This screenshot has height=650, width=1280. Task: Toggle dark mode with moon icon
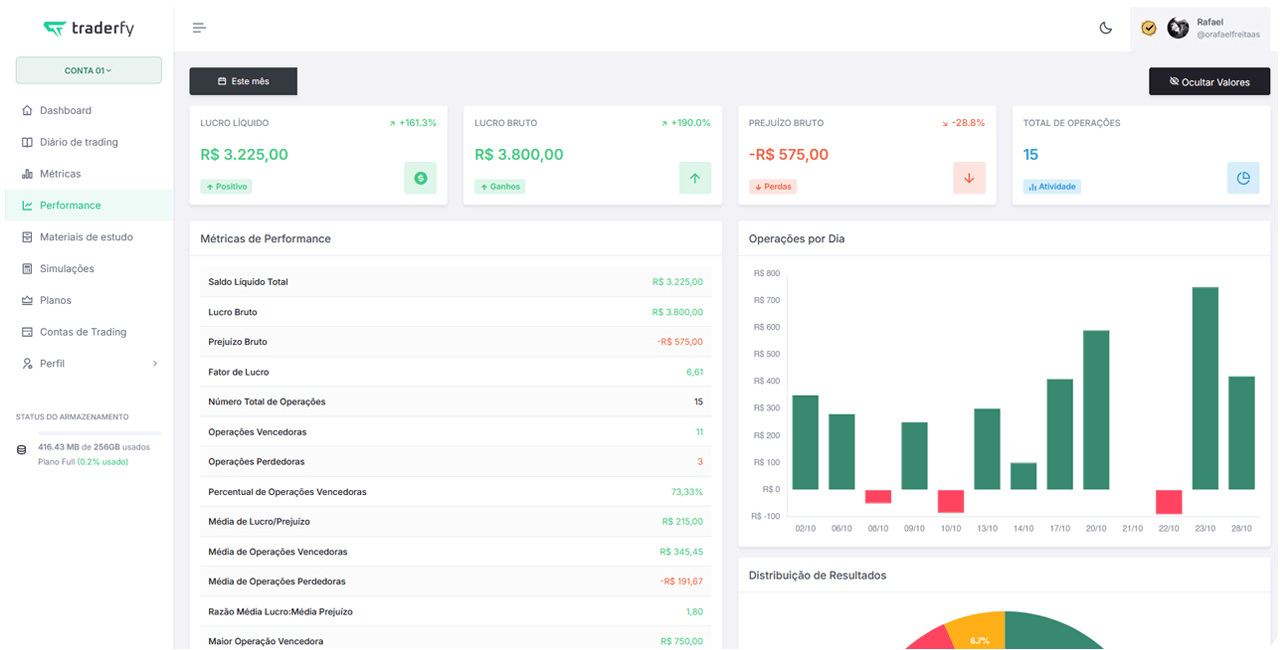point(1105,28)
